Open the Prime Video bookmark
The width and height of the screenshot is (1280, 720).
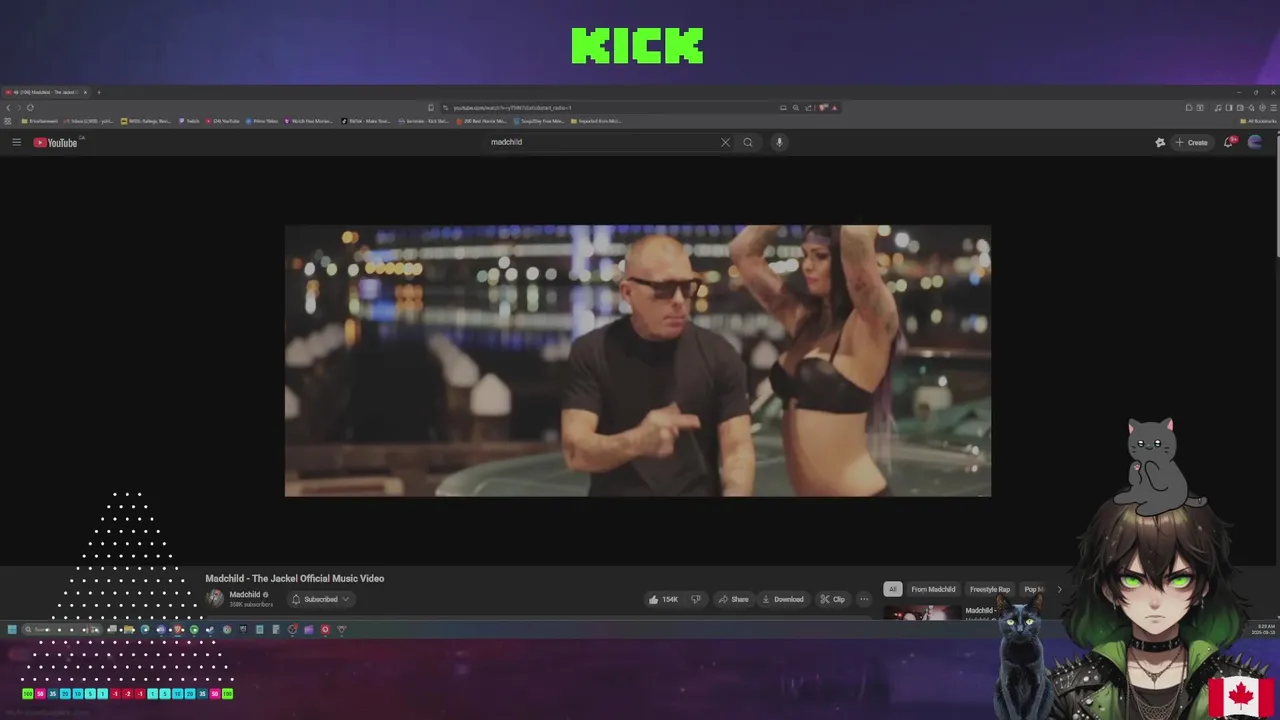(x=262, y=121)
